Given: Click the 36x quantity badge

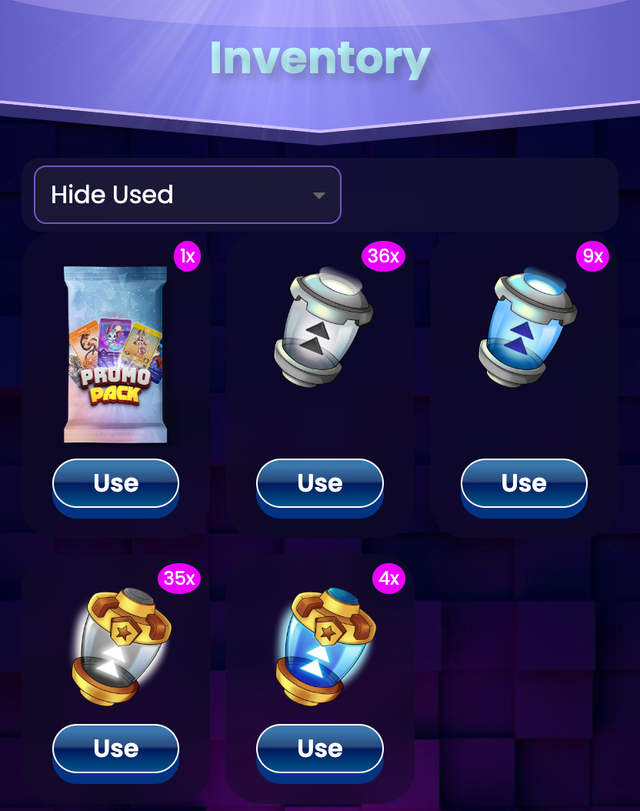Looking at the screenshot, I should tap(383, 256).
